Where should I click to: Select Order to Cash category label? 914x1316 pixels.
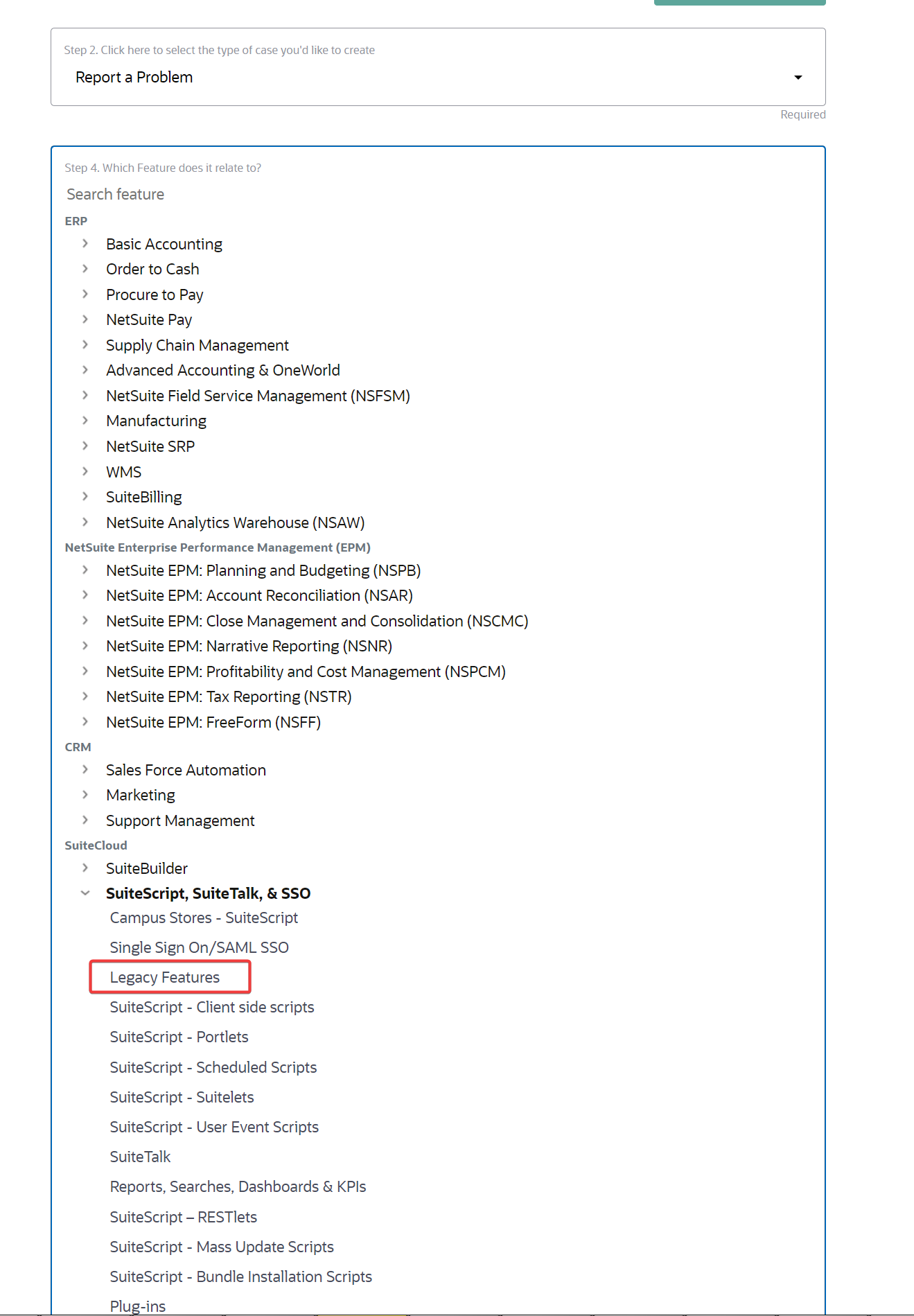pyautogui.click(x=152, y=269)
